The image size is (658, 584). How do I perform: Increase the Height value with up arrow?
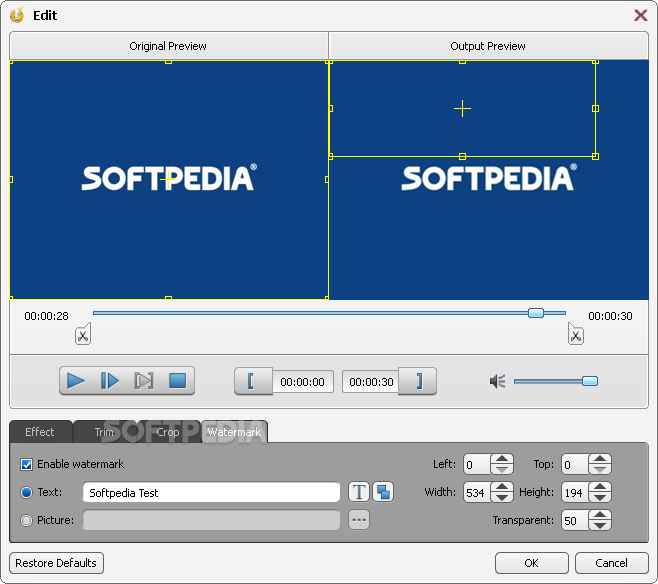pyautogui.click(x=600, y=487)
